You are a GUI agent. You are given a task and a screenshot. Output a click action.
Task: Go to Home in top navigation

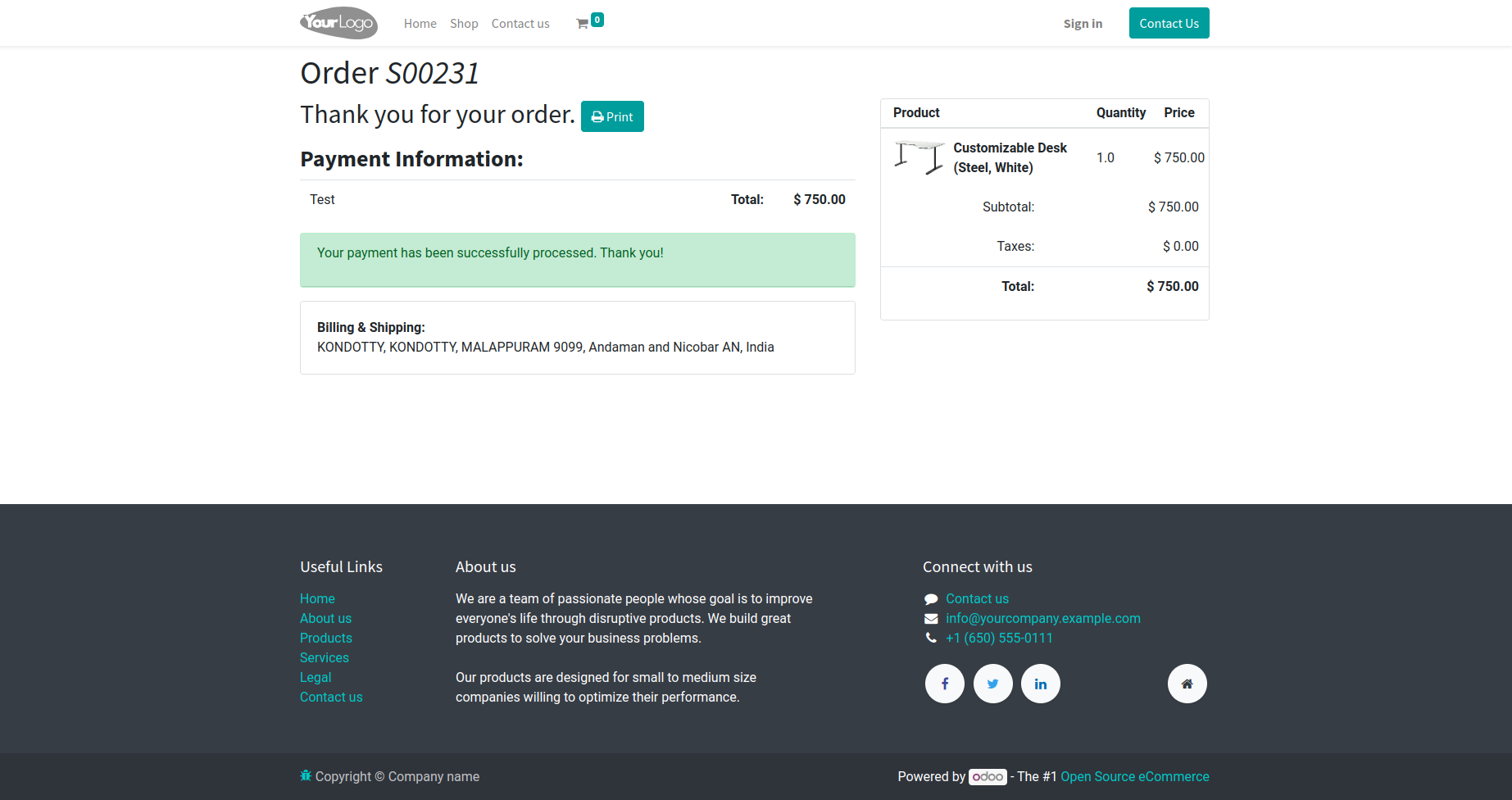(x=420, y=24)
